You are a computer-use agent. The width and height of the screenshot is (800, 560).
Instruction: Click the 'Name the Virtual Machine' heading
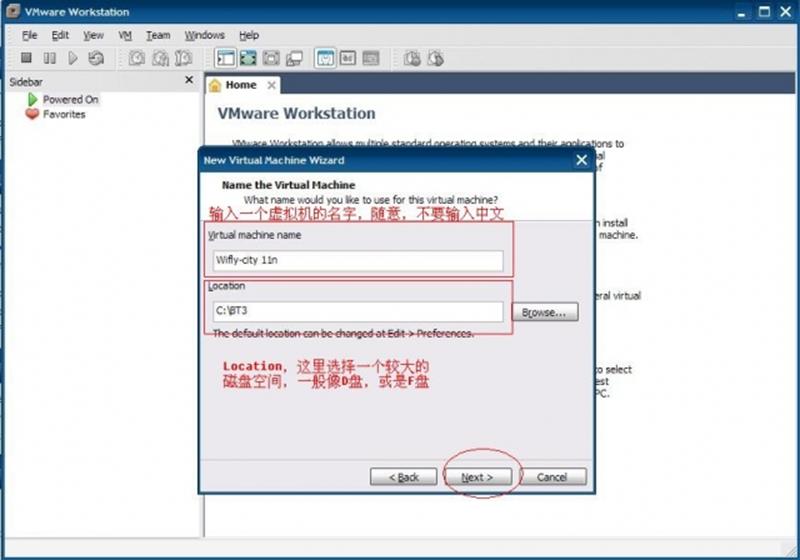coord(288,185)
